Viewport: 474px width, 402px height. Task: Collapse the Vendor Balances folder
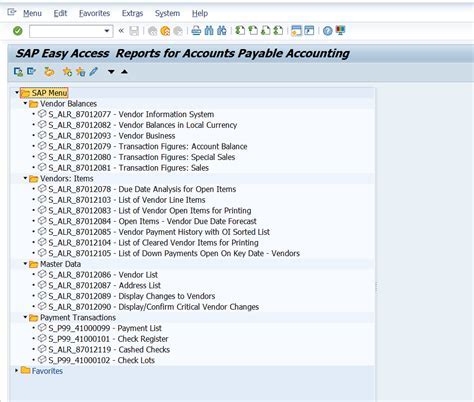(x=25, y=104)
